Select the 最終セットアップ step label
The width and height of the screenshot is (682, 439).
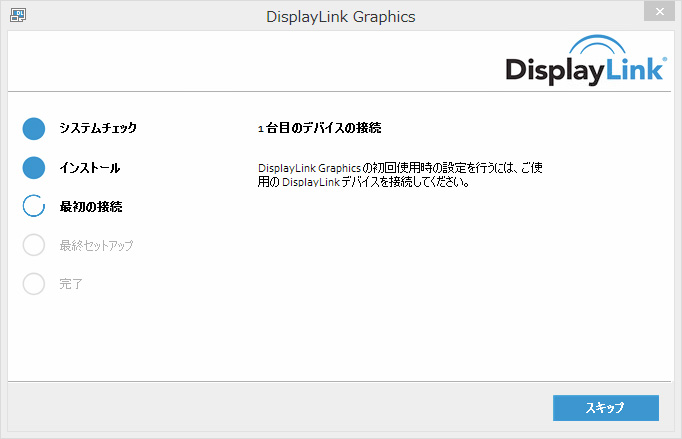[x=97, y=245]
